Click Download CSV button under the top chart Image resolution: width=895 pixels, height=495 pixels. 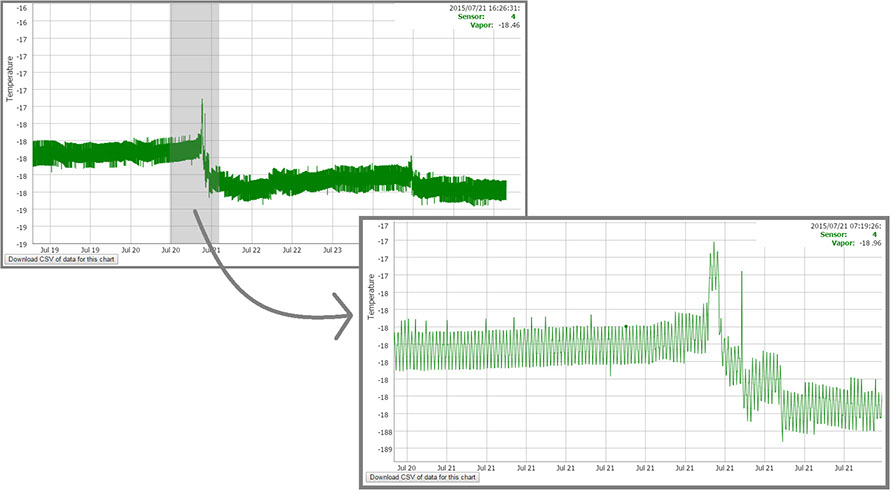62,259
